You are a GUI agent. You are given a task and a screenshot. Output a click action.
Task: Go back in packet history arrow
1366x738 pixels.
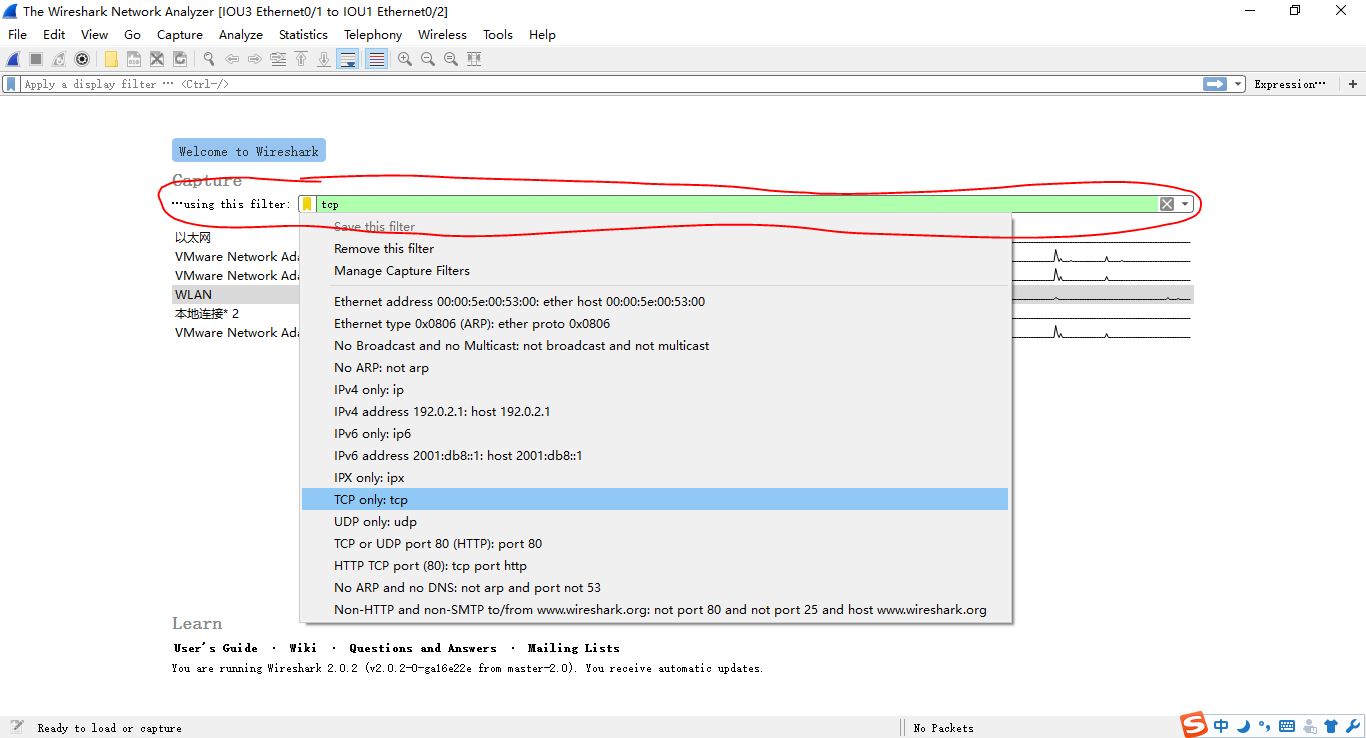point(232,59)
